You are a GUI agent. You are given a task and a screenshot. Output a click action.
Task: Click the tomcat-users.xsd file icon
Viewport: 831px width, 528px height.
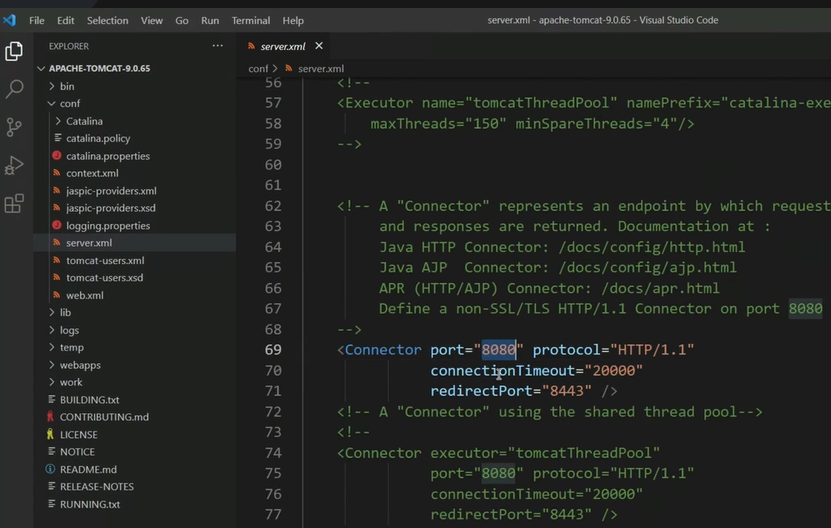pos(57,278)
